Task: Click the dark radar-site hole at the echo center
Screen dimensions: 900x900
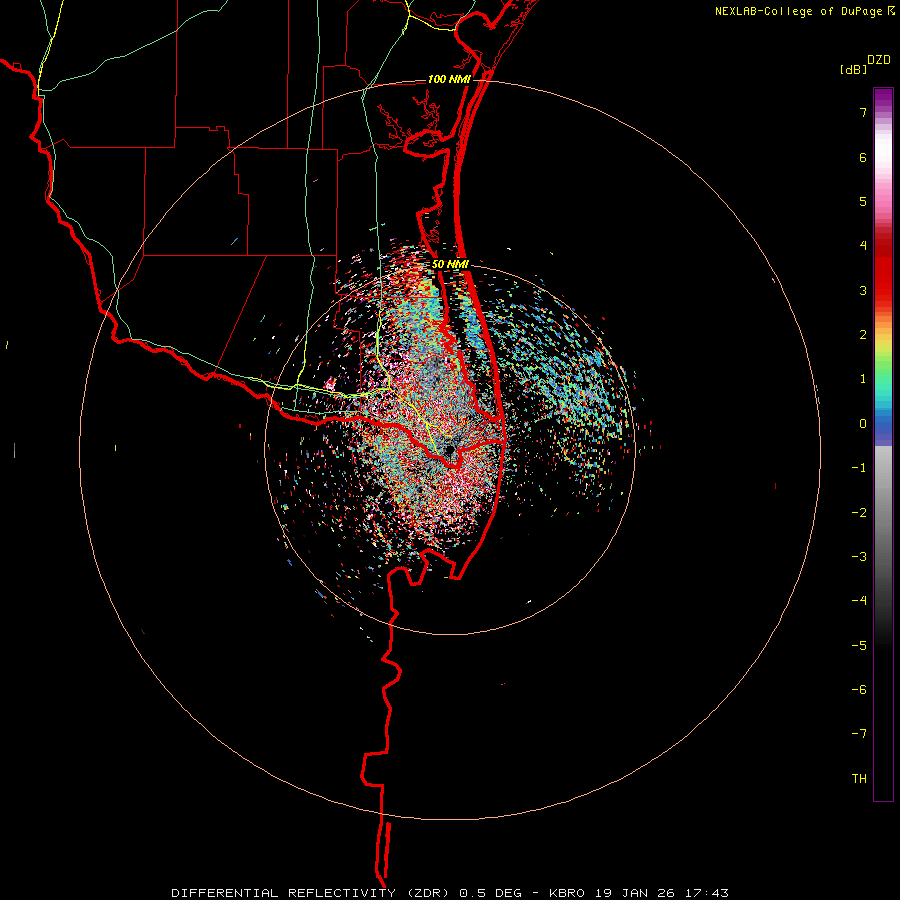Action: 449,449
